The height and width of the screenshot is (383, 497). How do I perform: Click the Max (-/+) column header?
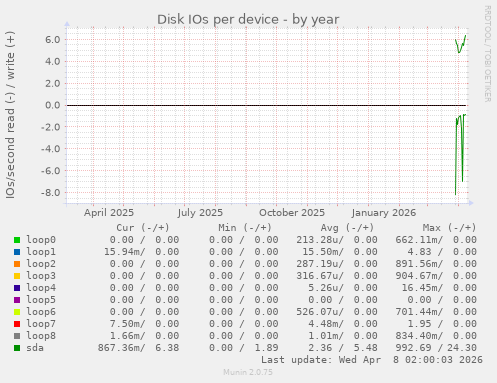(x=449, y=228)
